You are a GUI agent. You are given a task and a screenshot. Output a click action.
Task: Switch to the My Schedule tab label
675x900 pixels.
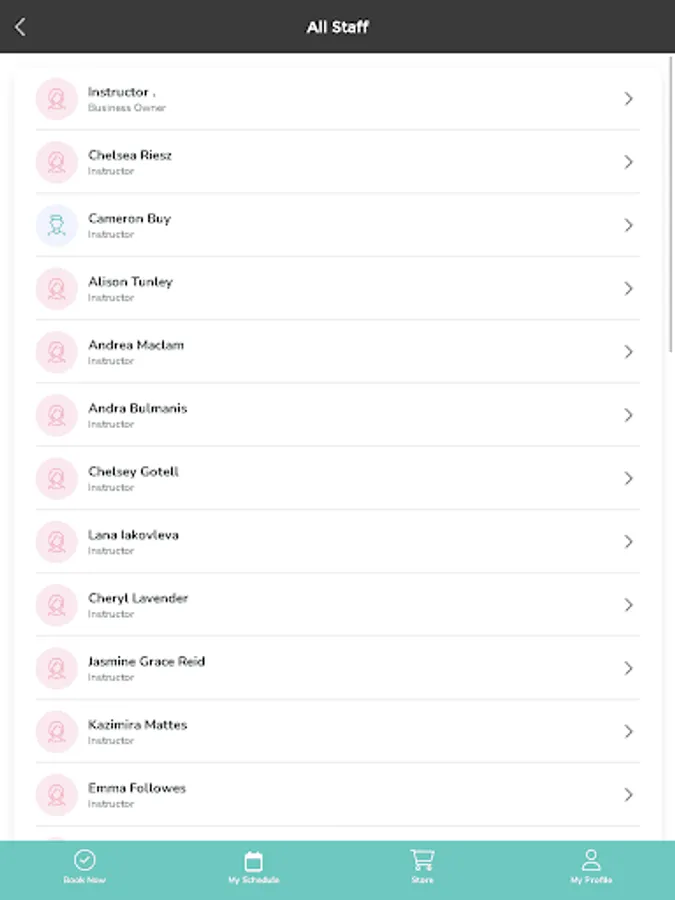tap(253, 880)
